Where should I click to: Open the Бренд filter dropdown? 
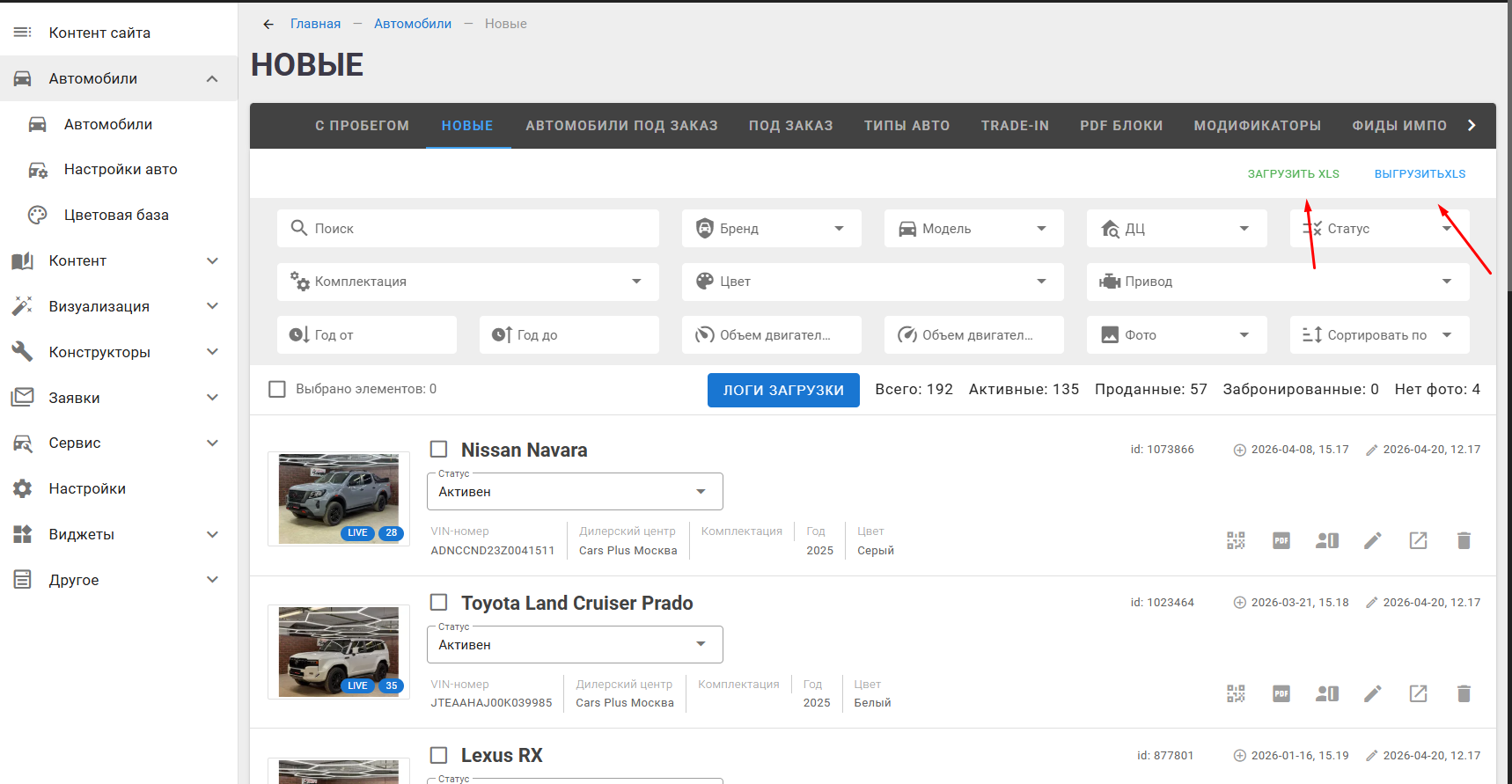pyautogui.click(x=772, y=229)
